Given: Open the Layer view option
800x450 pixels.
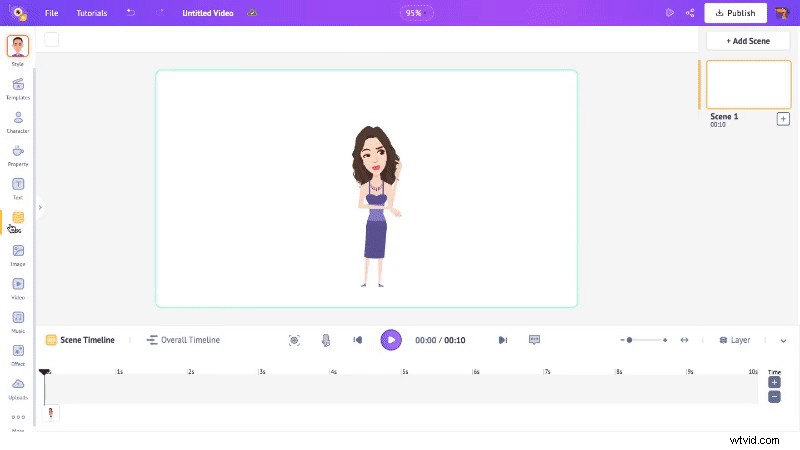Looking at the screenshot, I should 735,340.
